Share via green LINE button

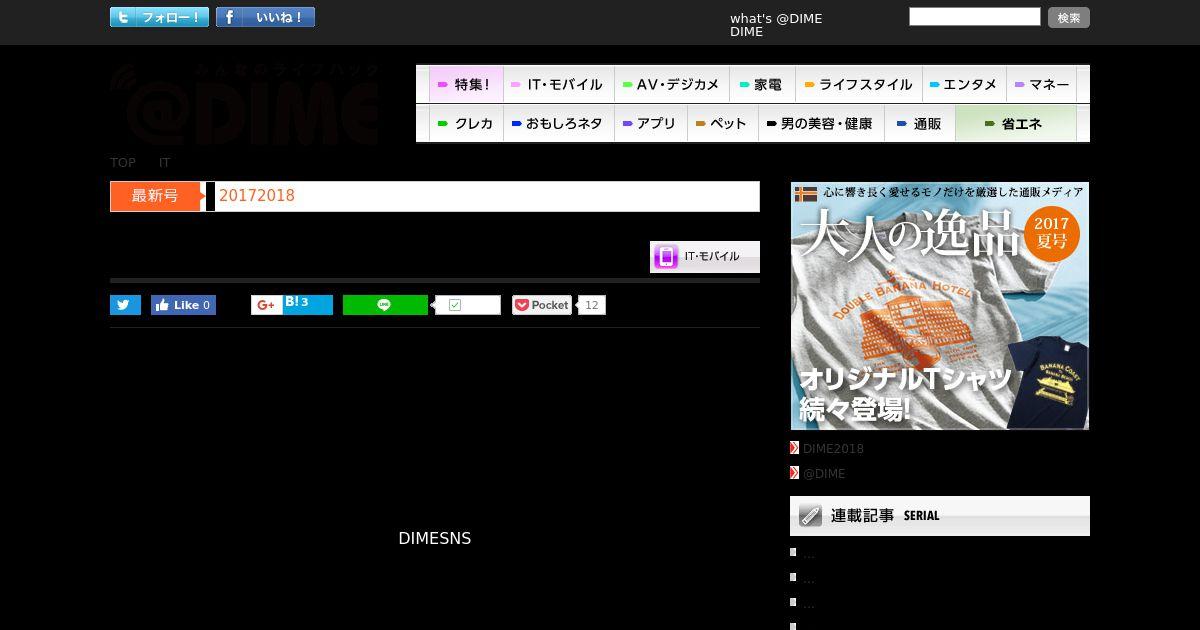pyautogui.click(x=385, y=305)
